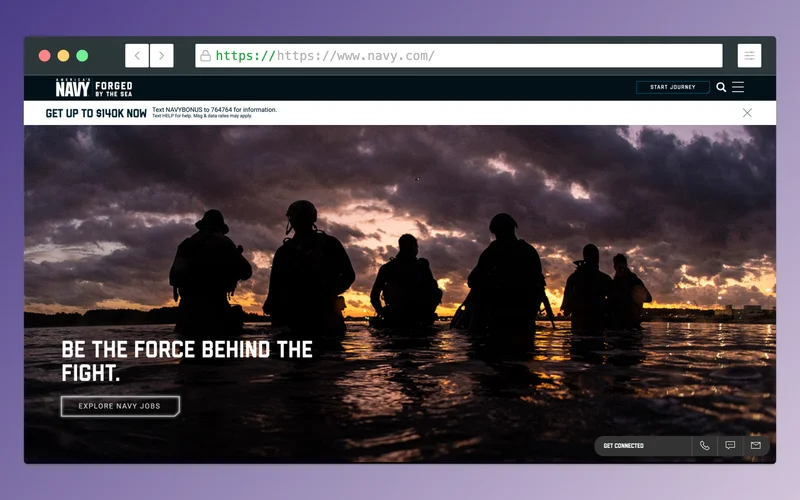Open browser settings sliders icon
This screenshot has width=800, height=500.
(x=749, y=56)
